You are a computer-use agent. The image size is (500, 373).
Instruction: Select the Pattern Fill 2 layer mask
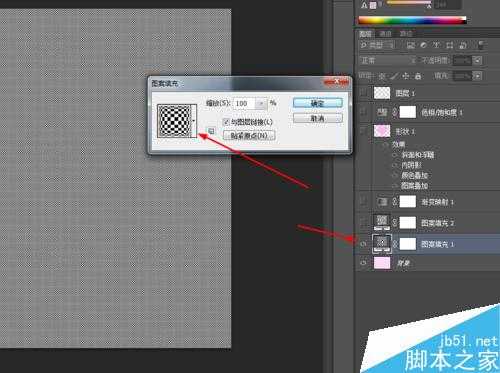pos(408,223)
